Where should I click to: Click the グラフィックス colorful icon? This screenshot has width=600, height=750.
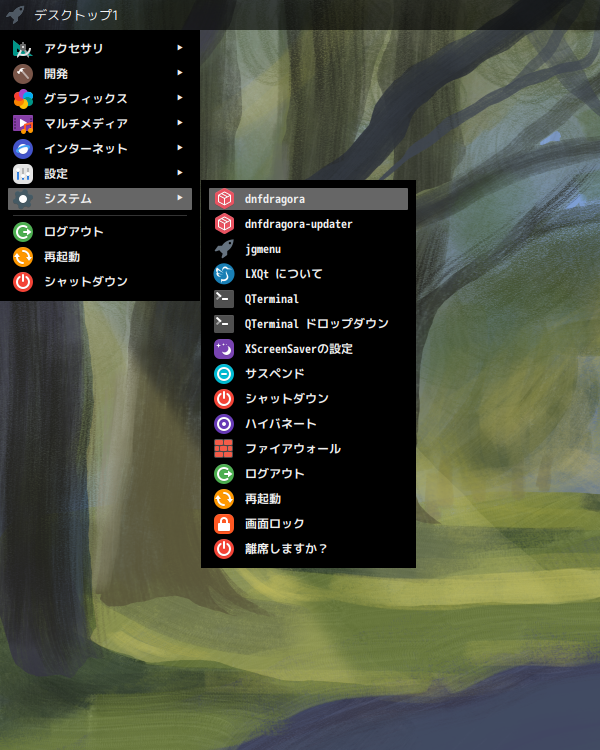tap(22, 99)
